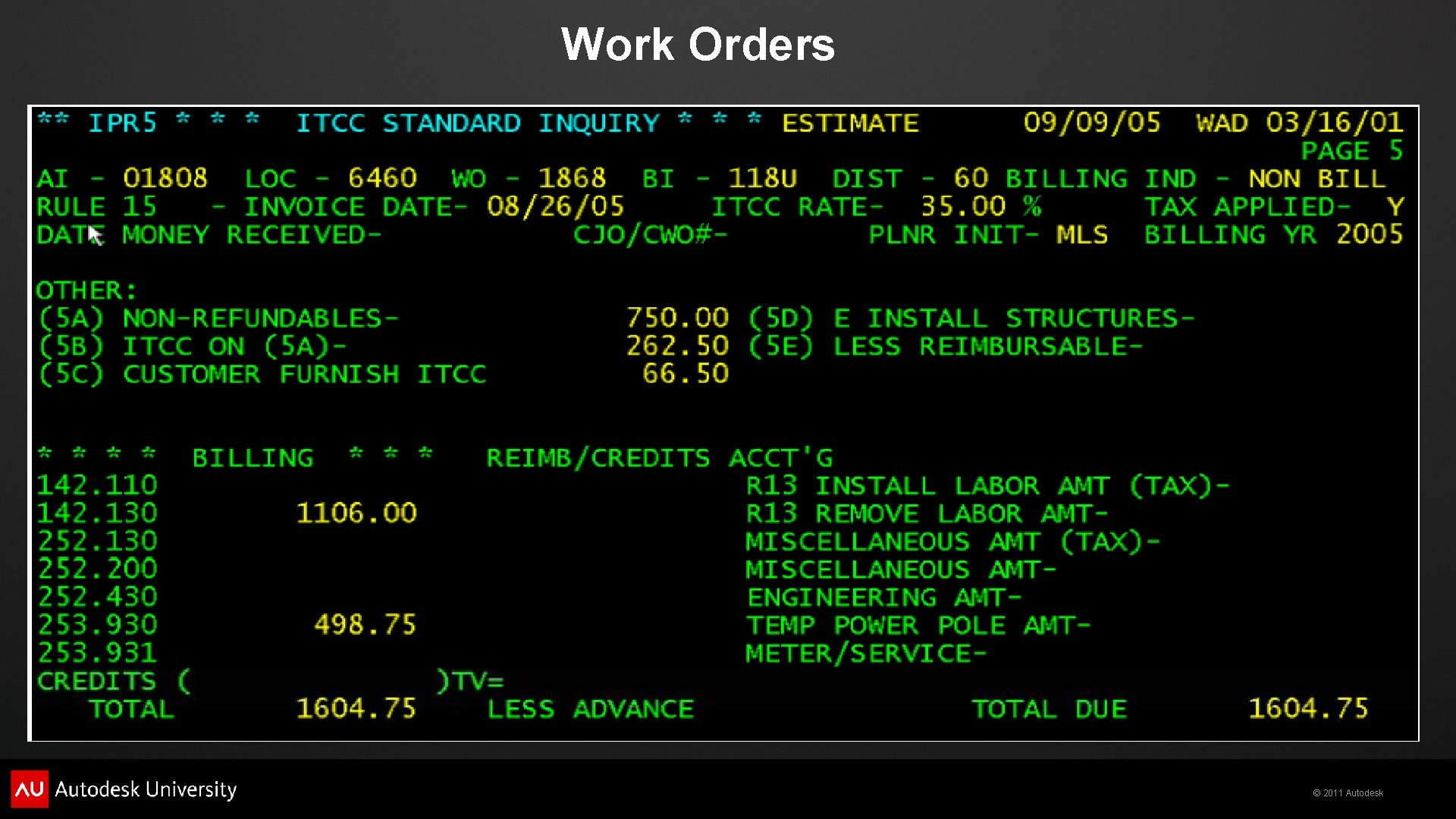Screen dimensions: 1456x819
Task: Click the Non-Refundables 750.00 amount
Action: [x=677, y=318]
